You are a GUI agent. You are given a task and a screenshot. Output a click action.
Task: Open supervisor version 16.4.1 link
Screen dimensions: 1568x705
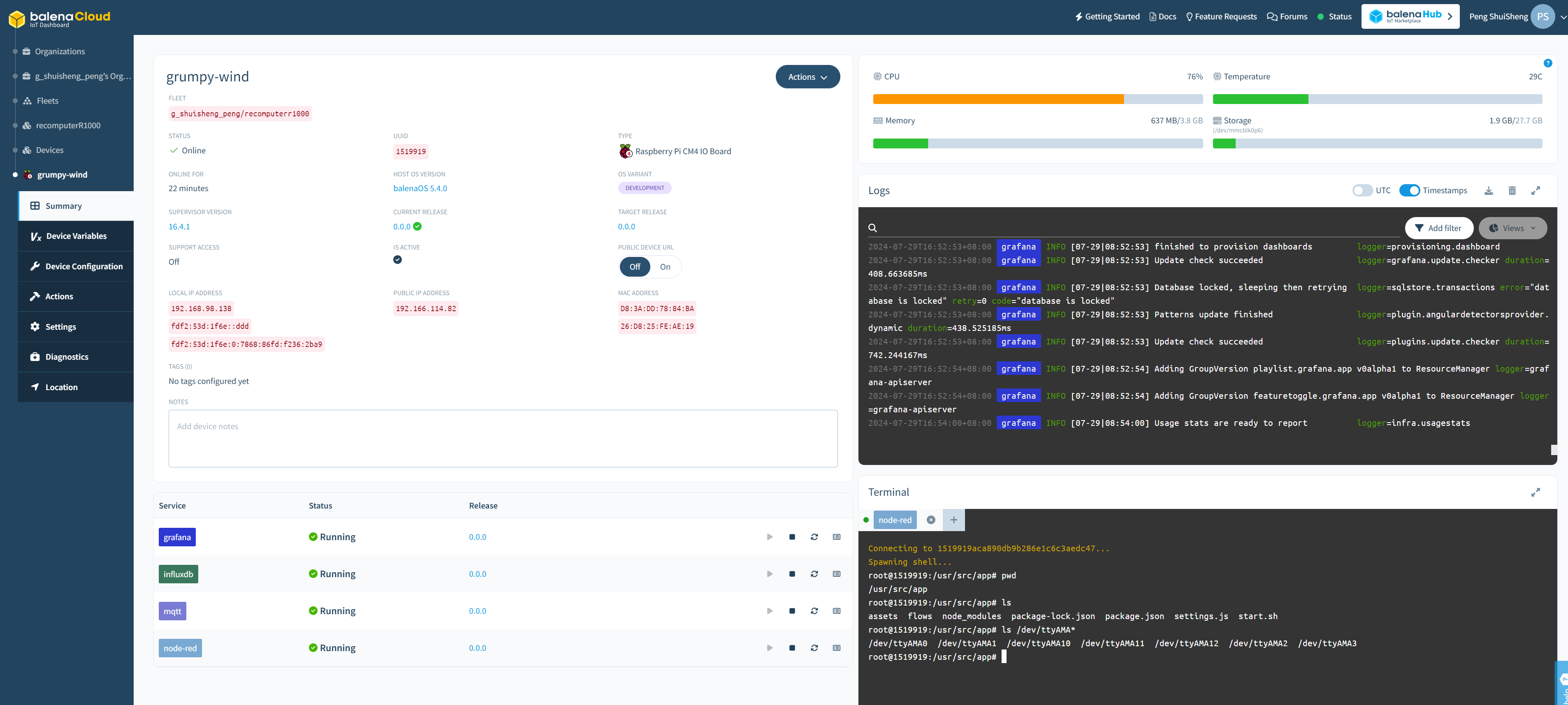click(x=179, y=227)
